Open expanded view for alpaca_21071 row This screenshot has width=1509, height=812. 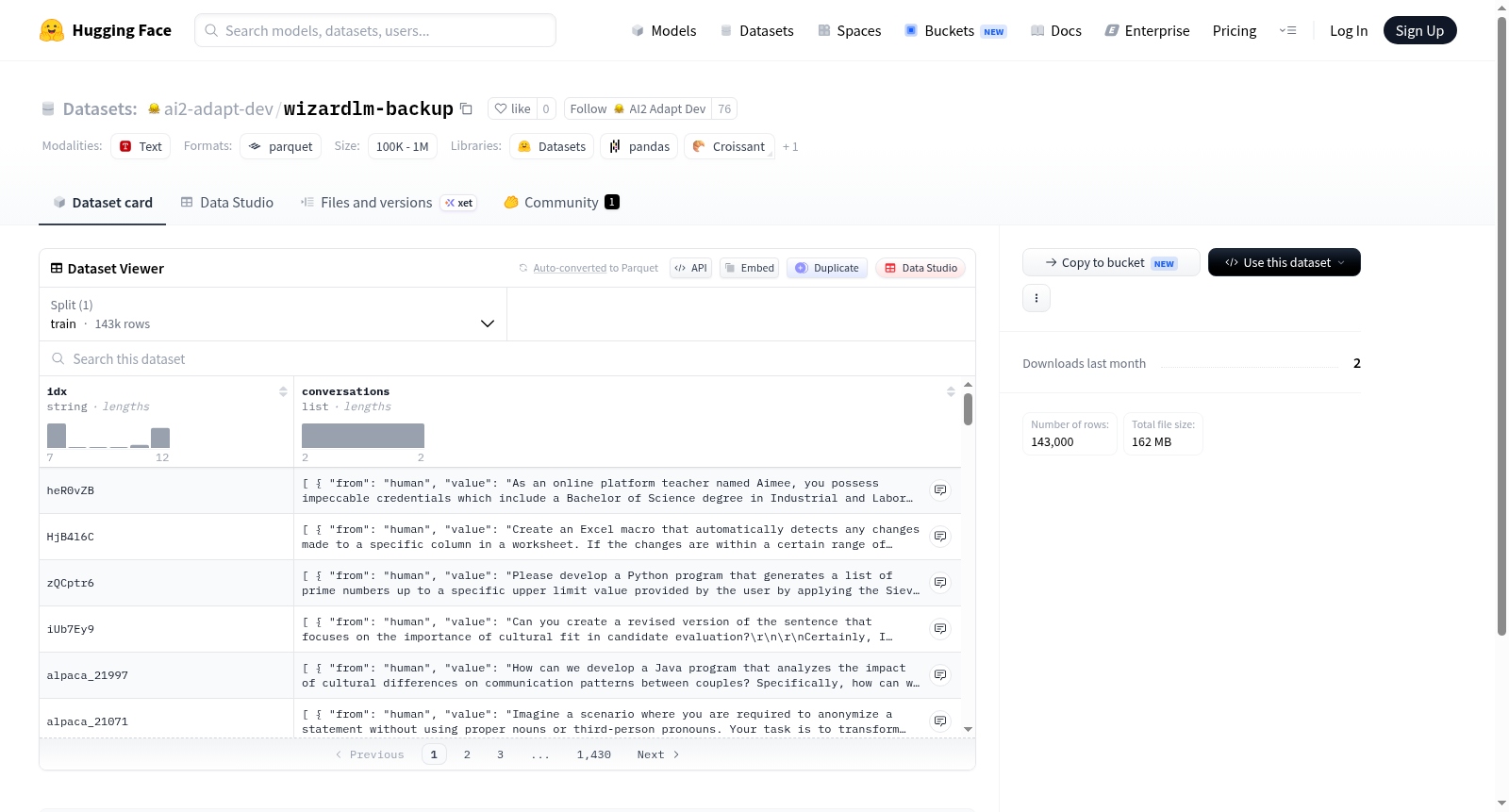[940, 721]
